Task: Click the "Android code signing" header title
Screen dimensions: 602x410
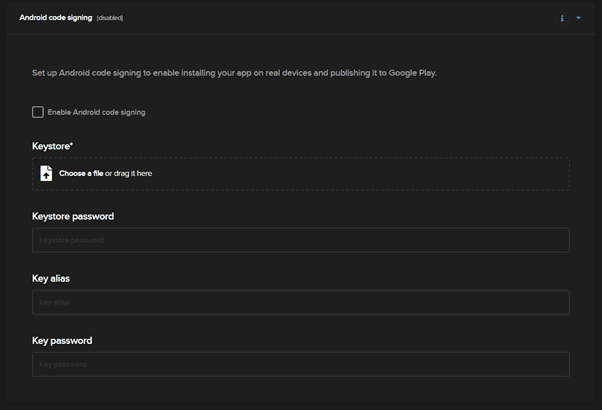Action: pos(55,18)
